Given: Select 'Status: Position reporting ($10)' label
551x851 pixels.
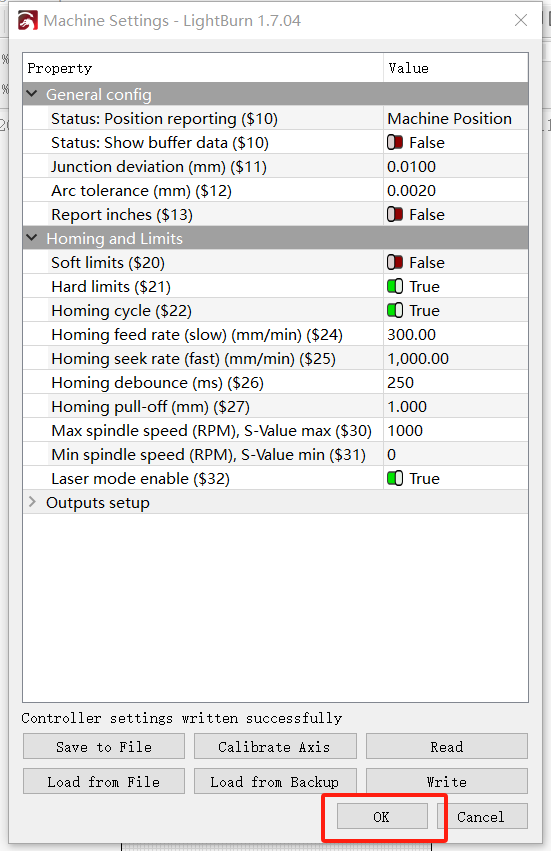Looking at the screenshot, I should click(164, 119).
